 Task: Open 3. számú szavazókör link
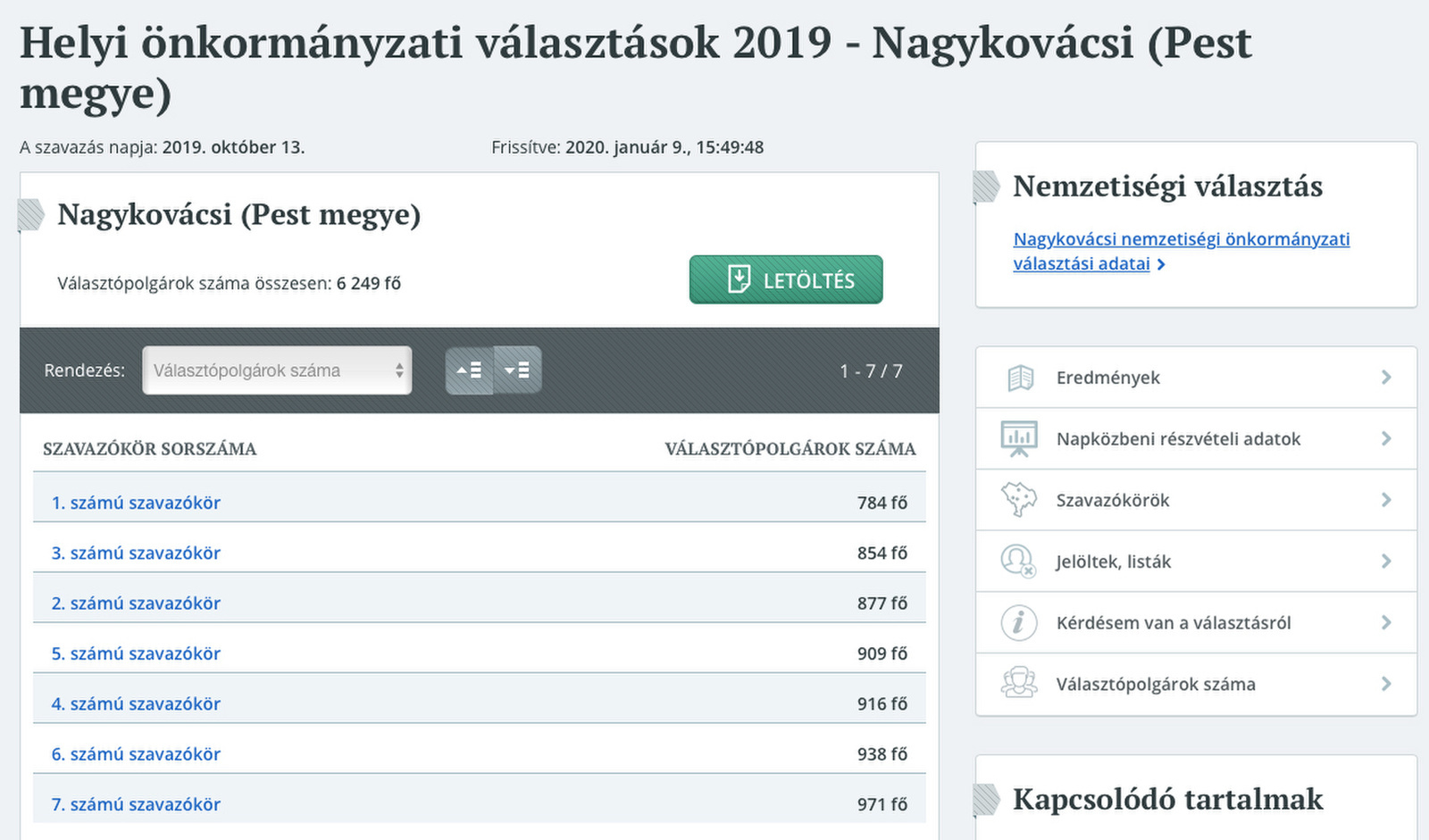pyautogui.click(x=136, y=553)
